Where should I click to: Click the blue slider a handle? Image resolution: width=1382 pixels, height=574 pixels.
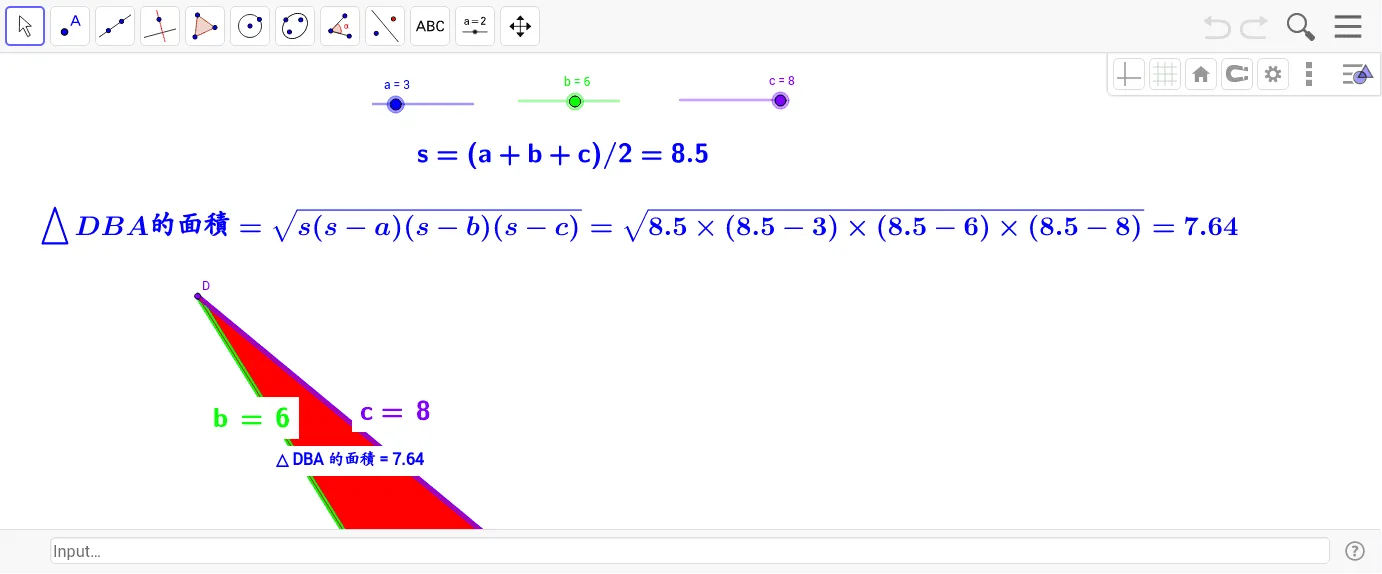coord(395,104)
